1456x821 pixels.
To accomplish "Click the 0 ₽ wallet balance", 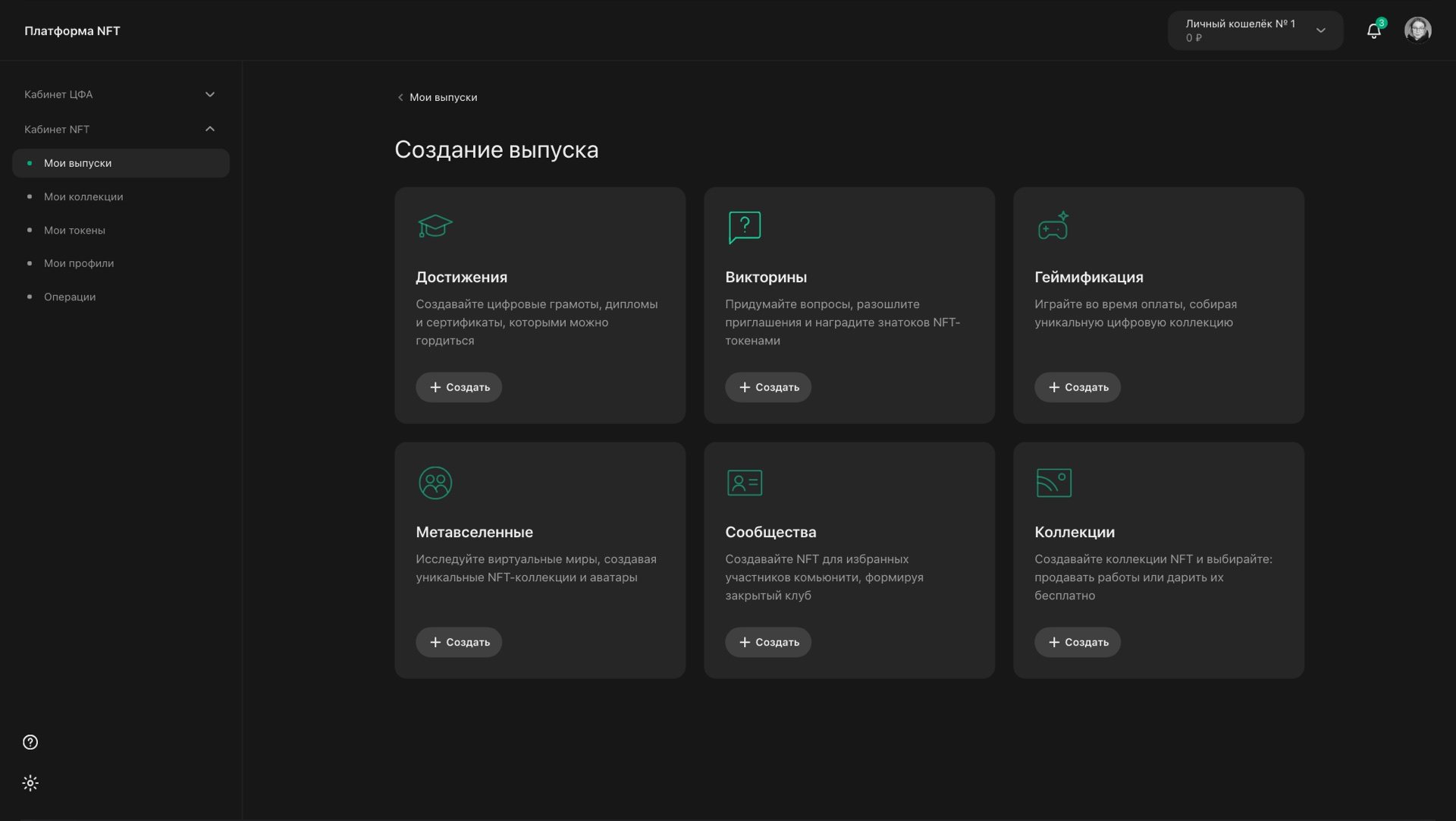I will pos(1194,38).
